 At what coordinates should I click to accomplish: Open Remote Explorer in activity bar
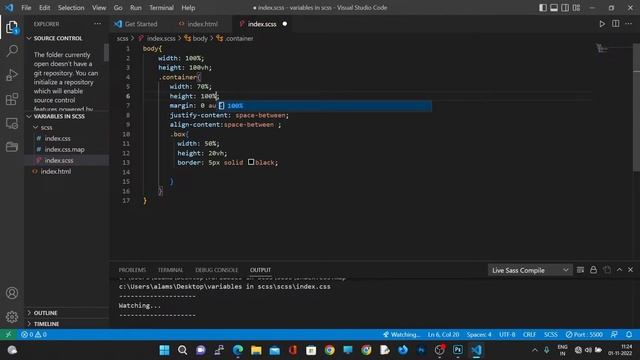(x=12, y=123)
